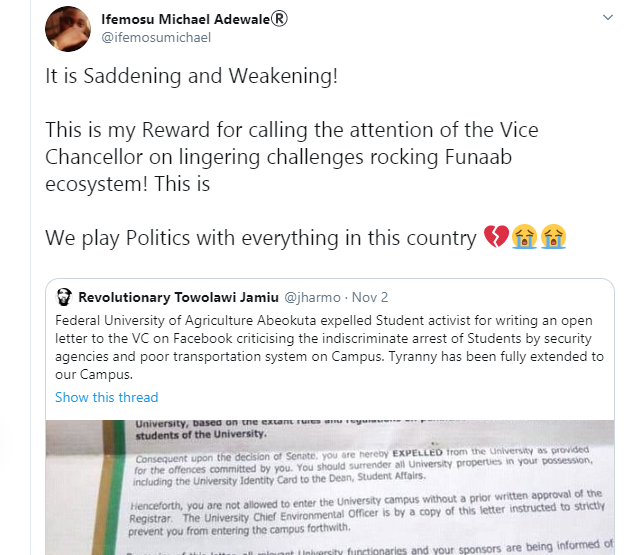Click the broken heart emoji
Screen dimensions: 629x555
pyautogui.click(x=496, y=237)
